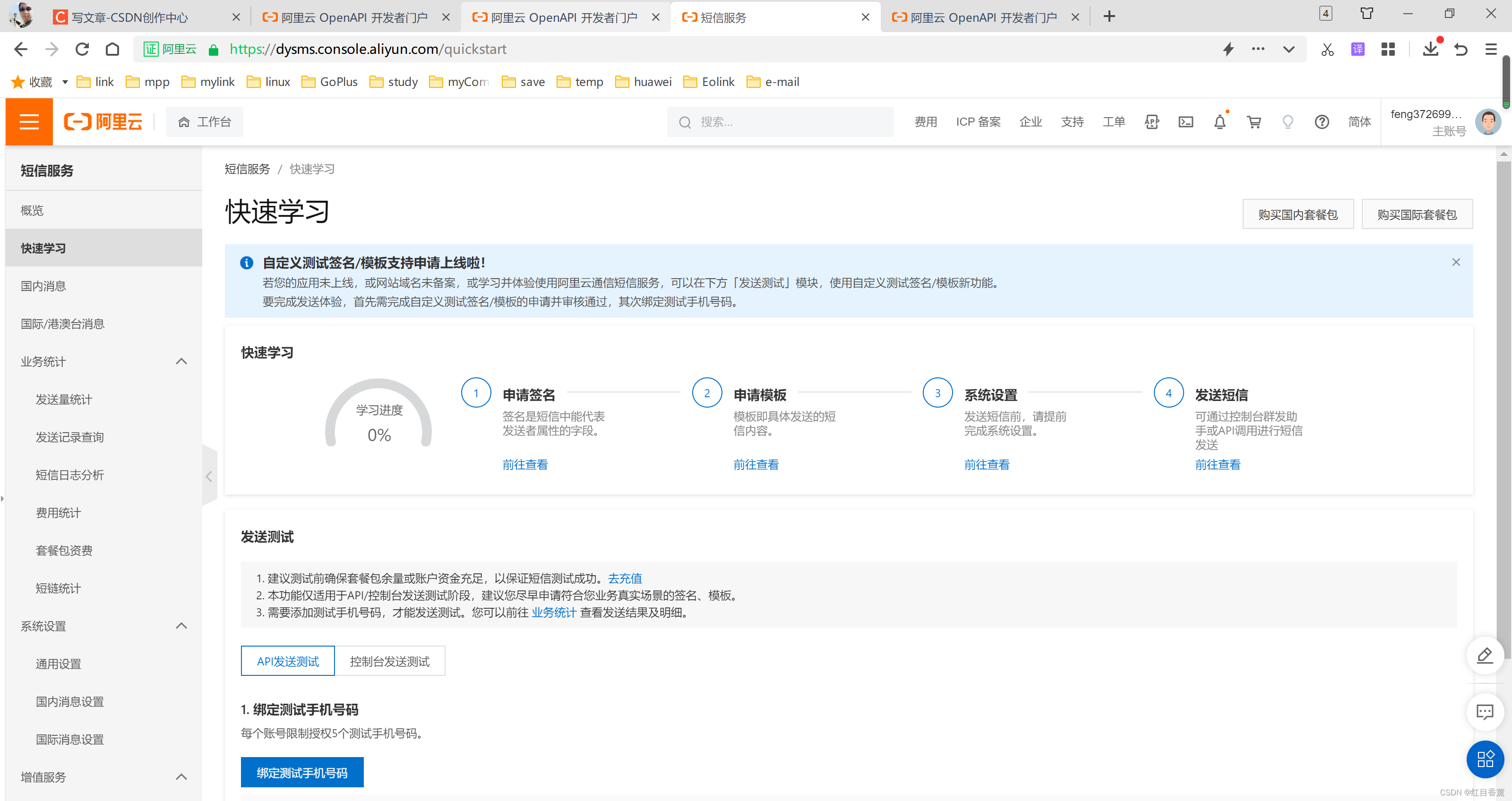Click the 去充值 link
This screenshot has height=801, width=1512.
[x=625, y=579]
